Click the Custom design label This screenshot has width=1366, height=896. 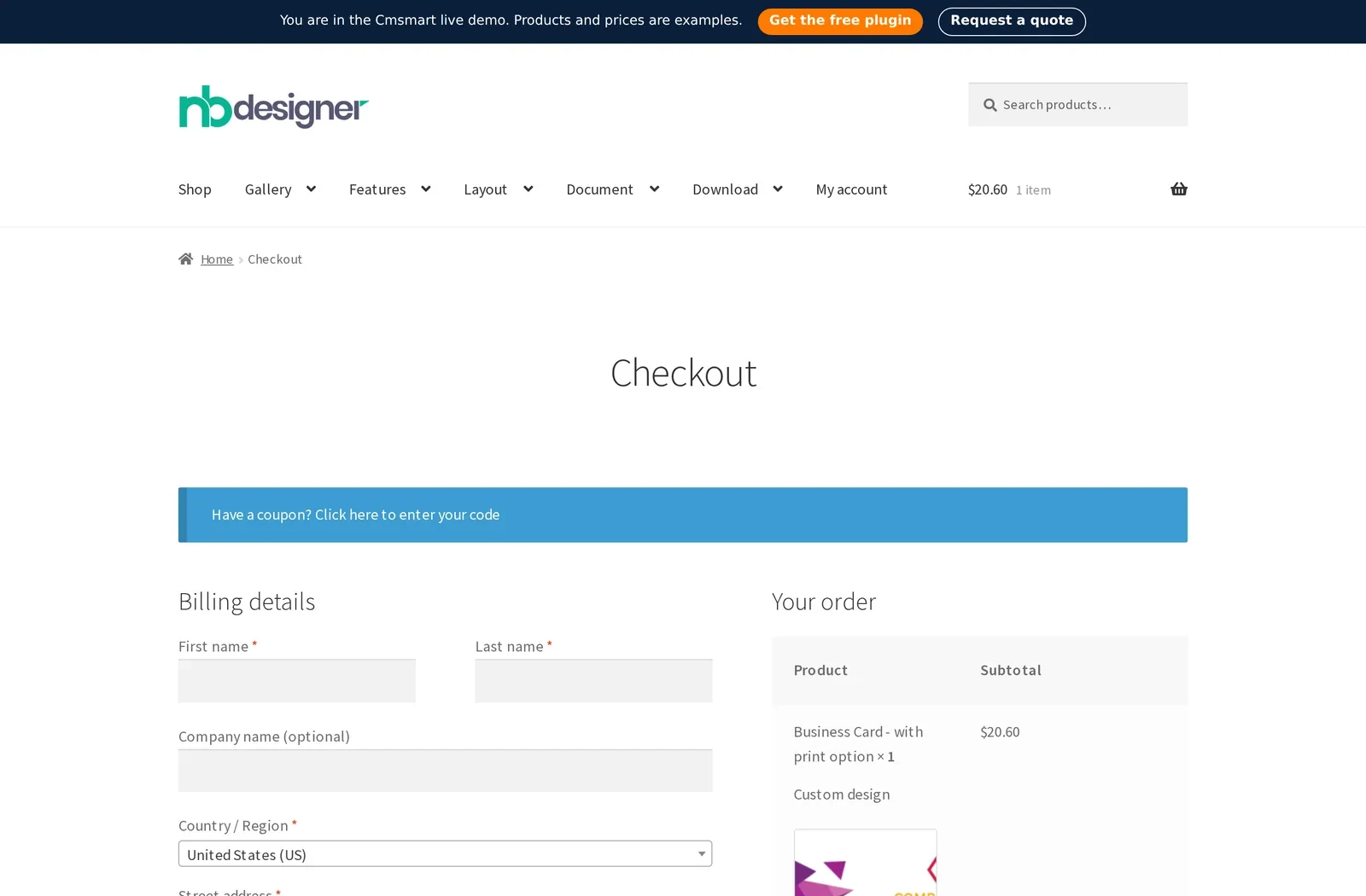842,794
